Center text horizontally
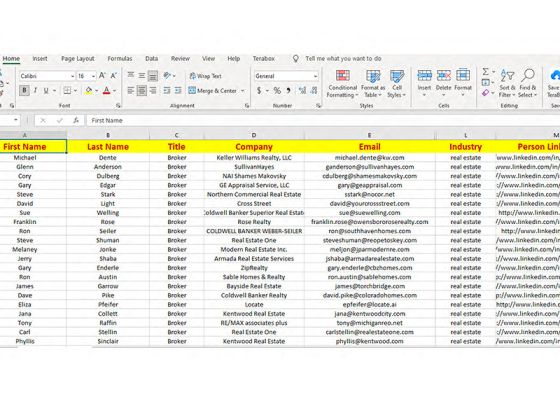 coord(142,90)
